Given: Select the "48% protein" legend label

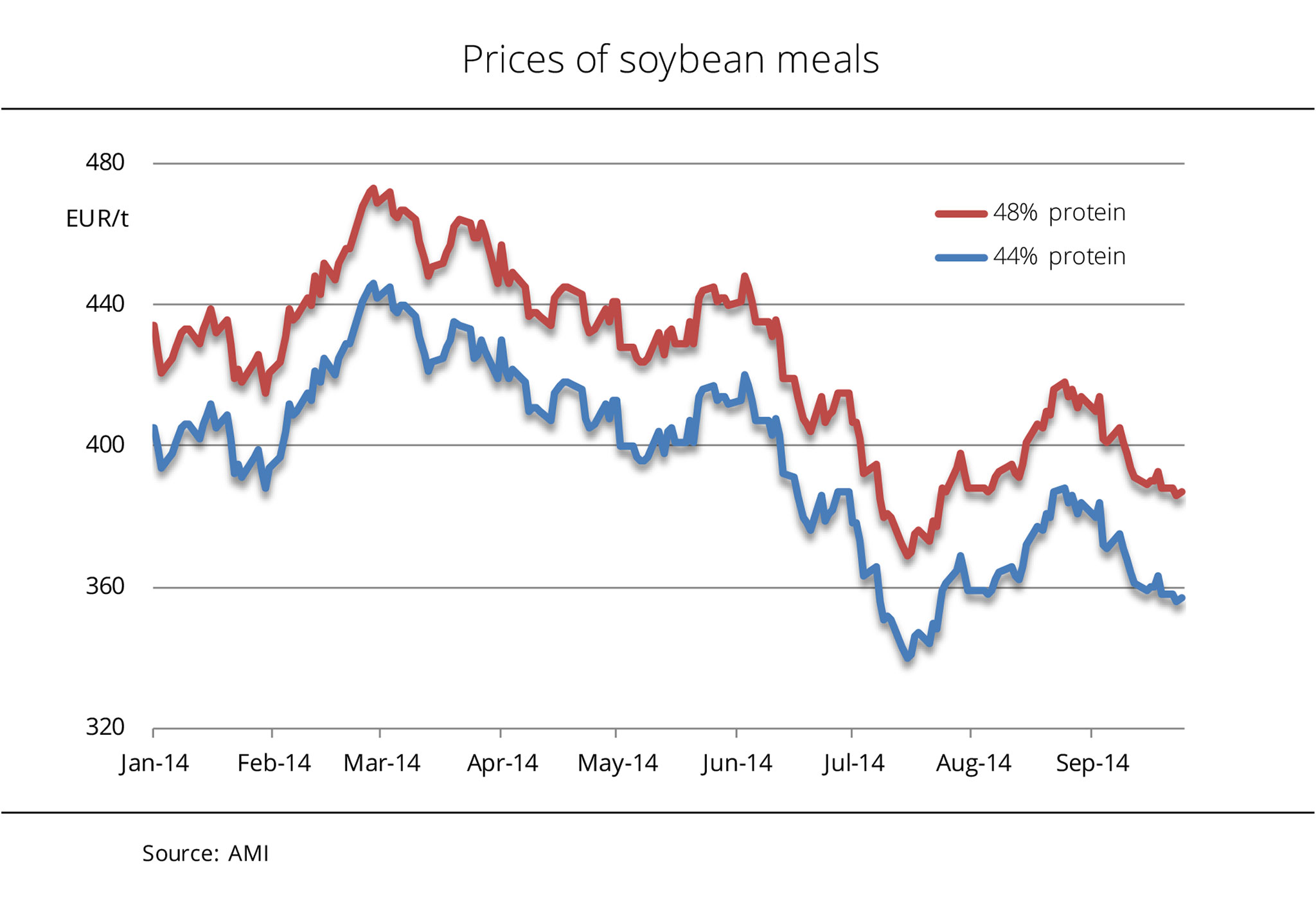Looking at the screenshot, I should click(x=1059, y=213).
